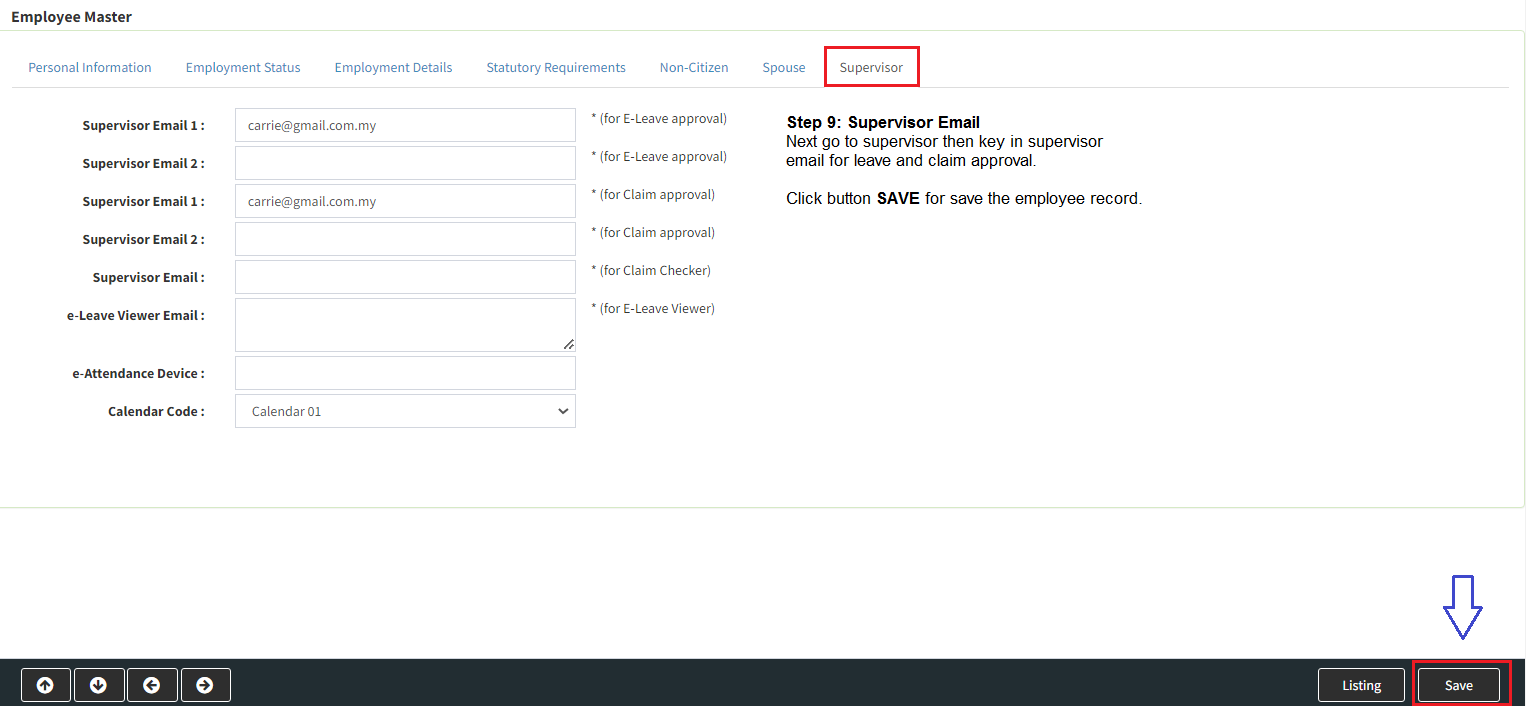This screenshot has width=1526, height=706.
Task: Click Supervisor Email 2 field for E-Leave approval
Action: [x=405, y=163]
